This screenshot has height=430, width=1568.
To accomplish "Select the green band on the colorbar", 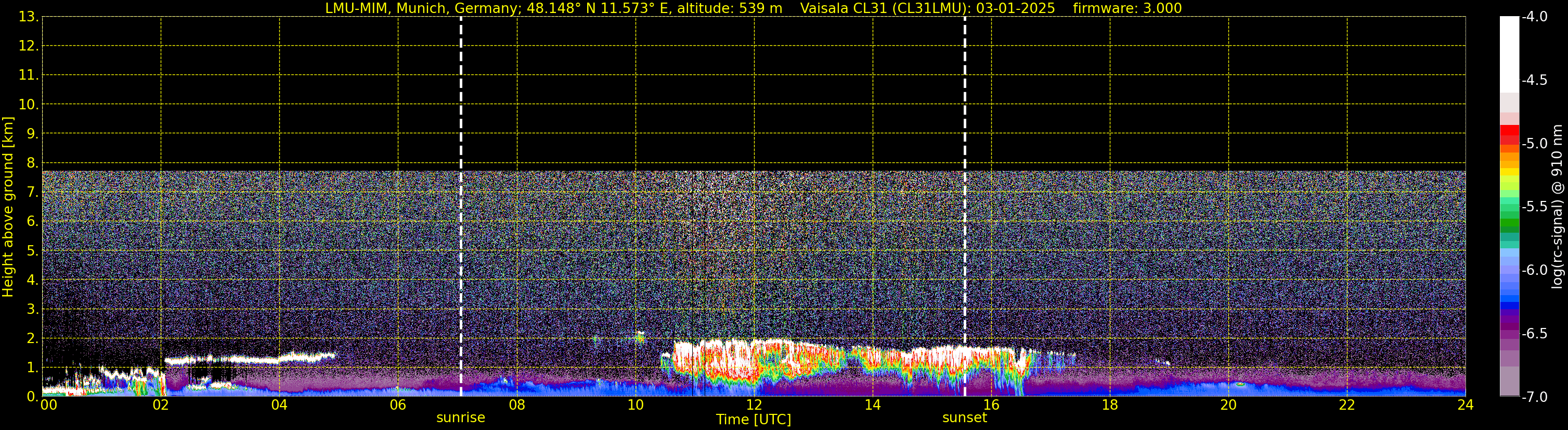I will tap(1509, 222).
